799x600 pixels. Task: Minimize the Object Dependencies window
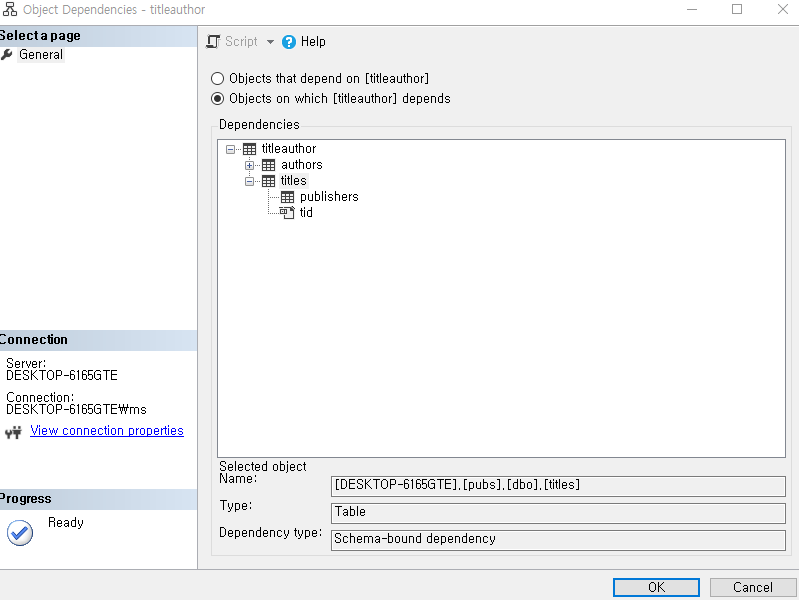(691, 9)
